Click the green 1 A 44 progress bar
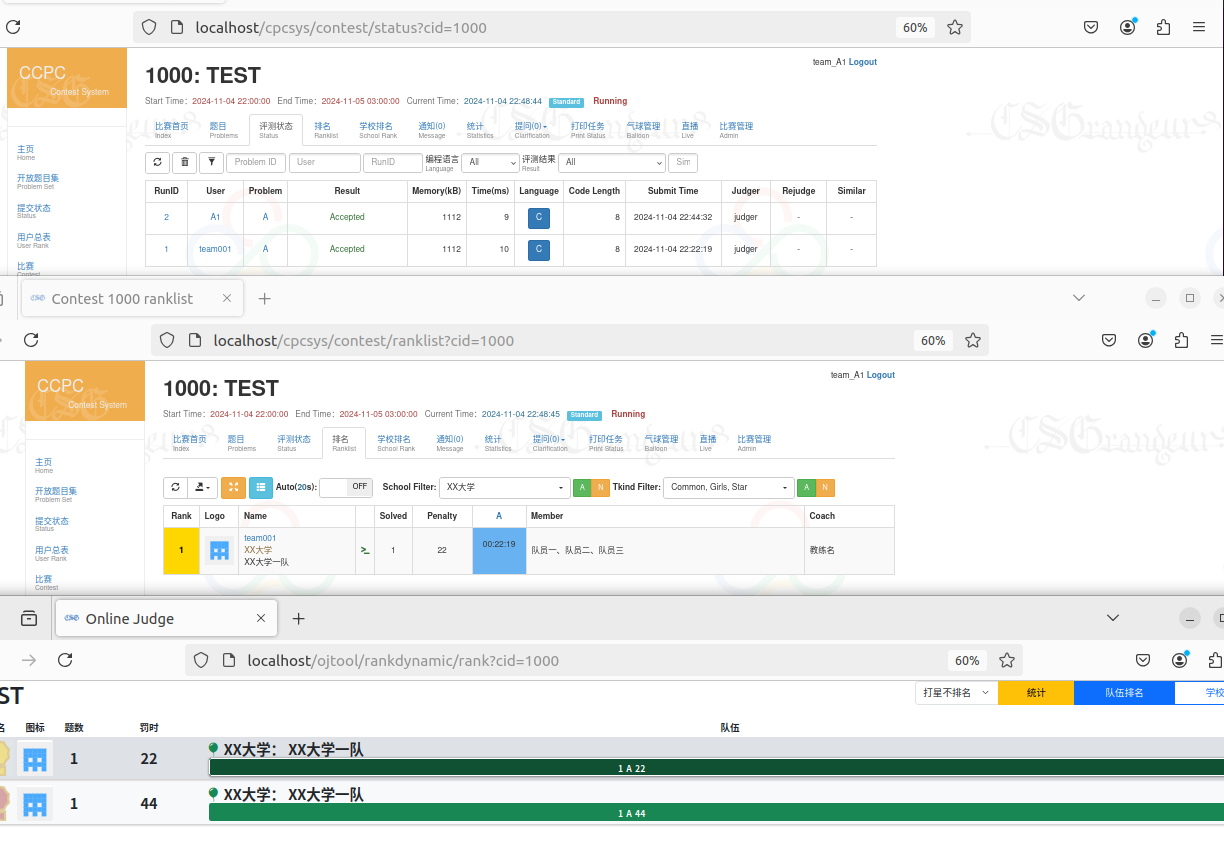This screenshot has width=1224, height=867. pos(716,813)
